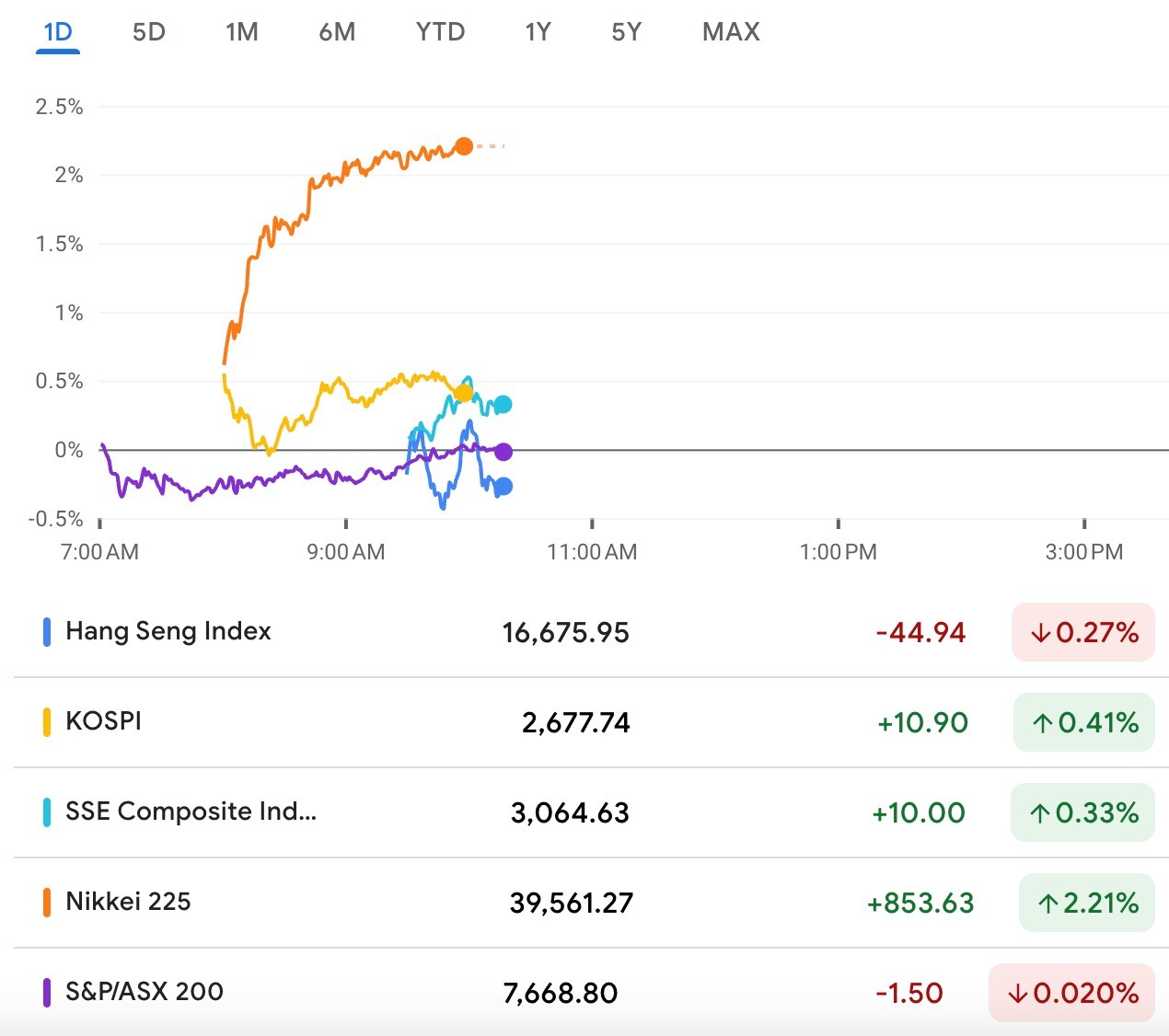Click the 1:00 PM axis label

839,552
